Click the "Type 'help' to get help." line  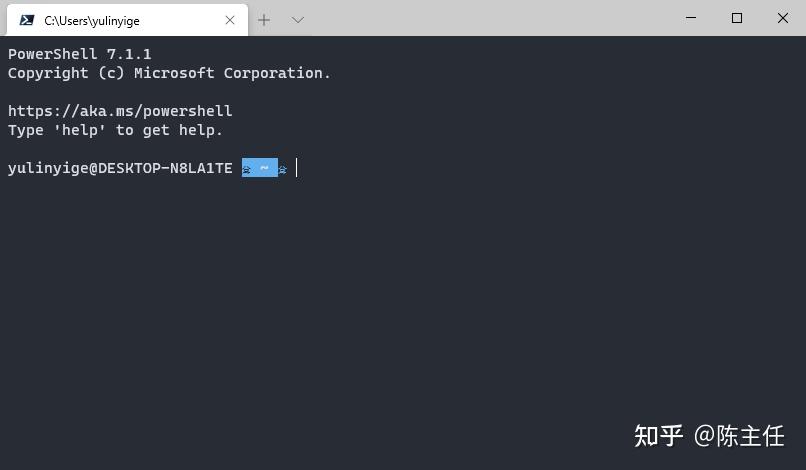pos(115,130)
